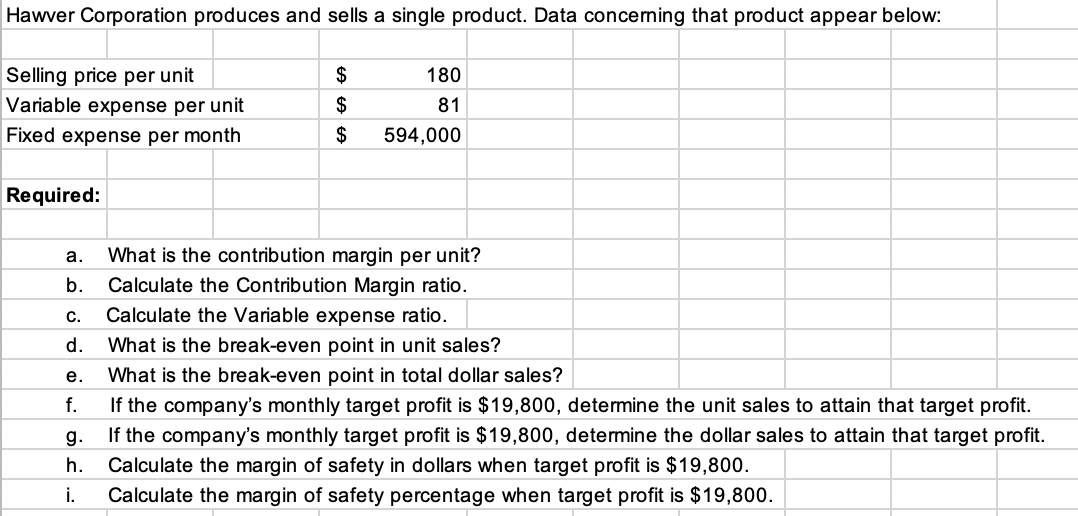
Task: Click the letter 'd.' list marker
Action: coord(75,346)
